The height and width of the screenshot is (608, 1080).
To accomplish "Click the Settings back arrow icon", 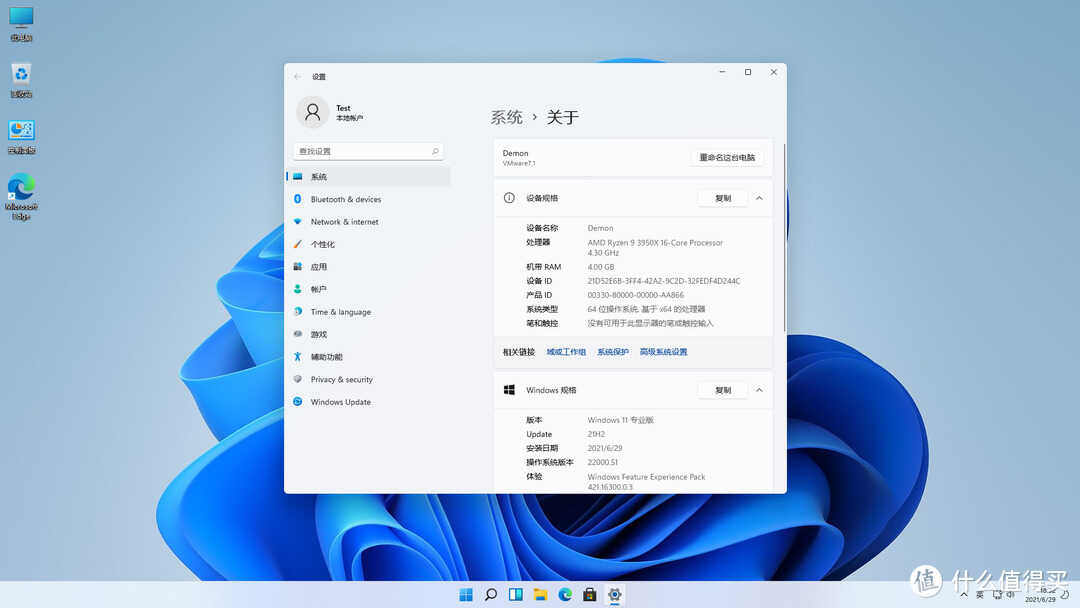I will (297, 77).
